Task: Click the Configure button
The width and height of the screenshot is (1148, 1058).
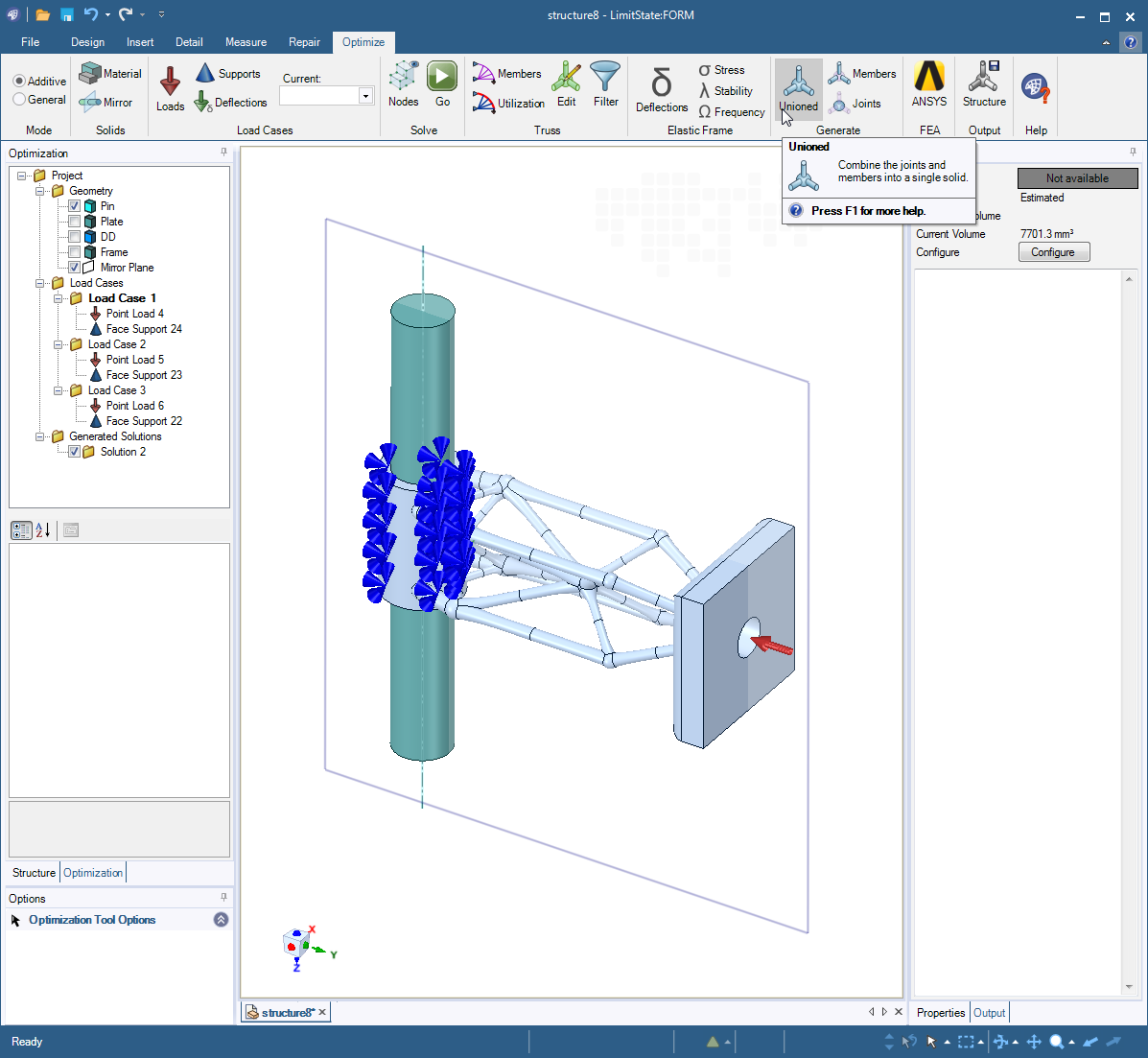Action: coord(1054,252)
